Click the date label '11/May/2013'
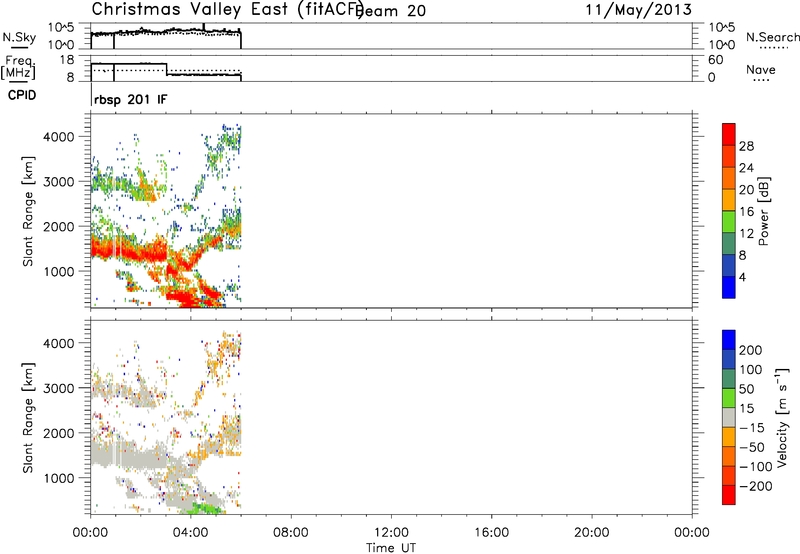This screenshot has height=554, width=800. (x=638, y=10)
